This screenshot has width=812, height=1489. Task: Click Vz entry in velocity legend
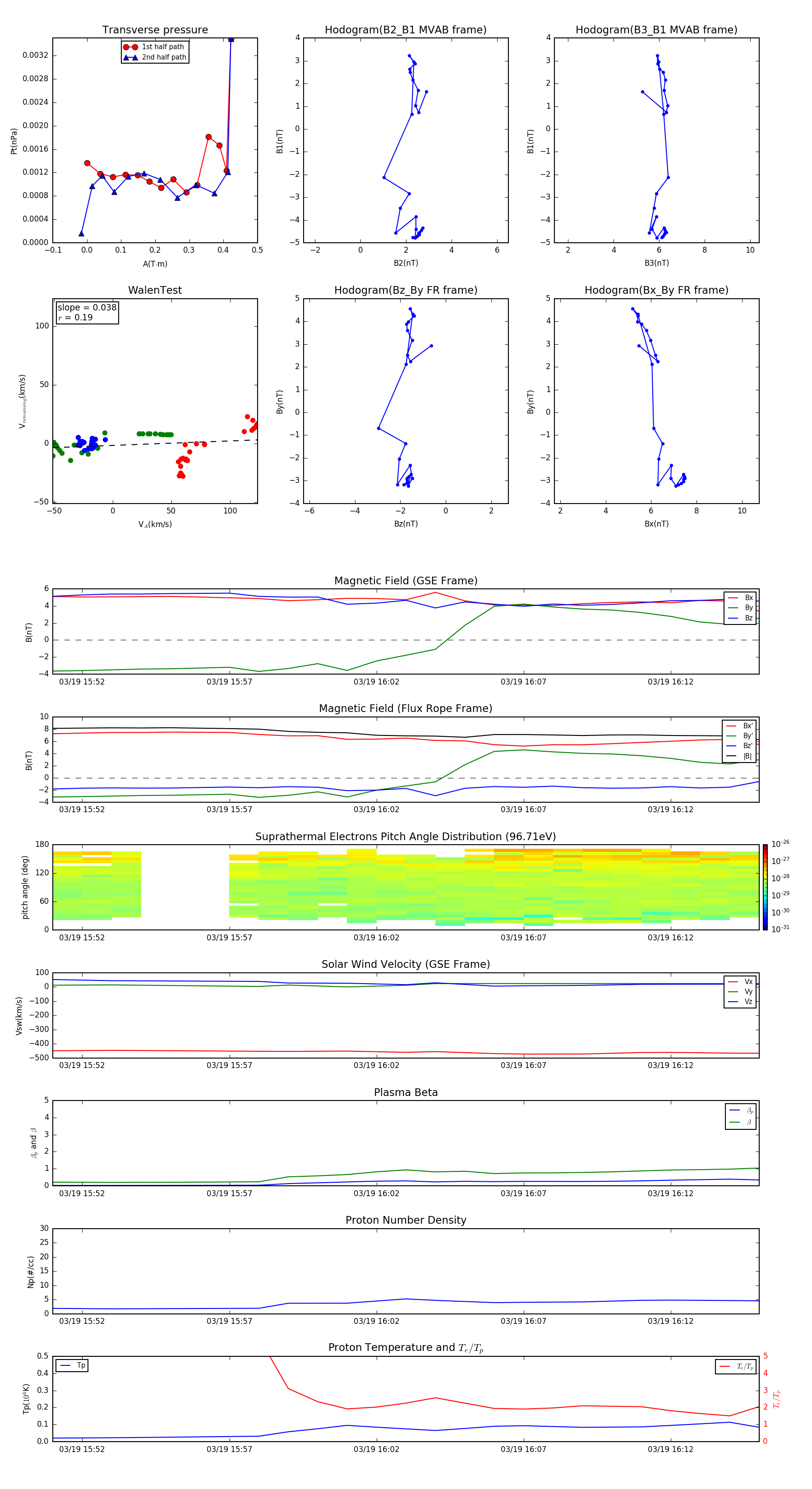click(740, 1002)
